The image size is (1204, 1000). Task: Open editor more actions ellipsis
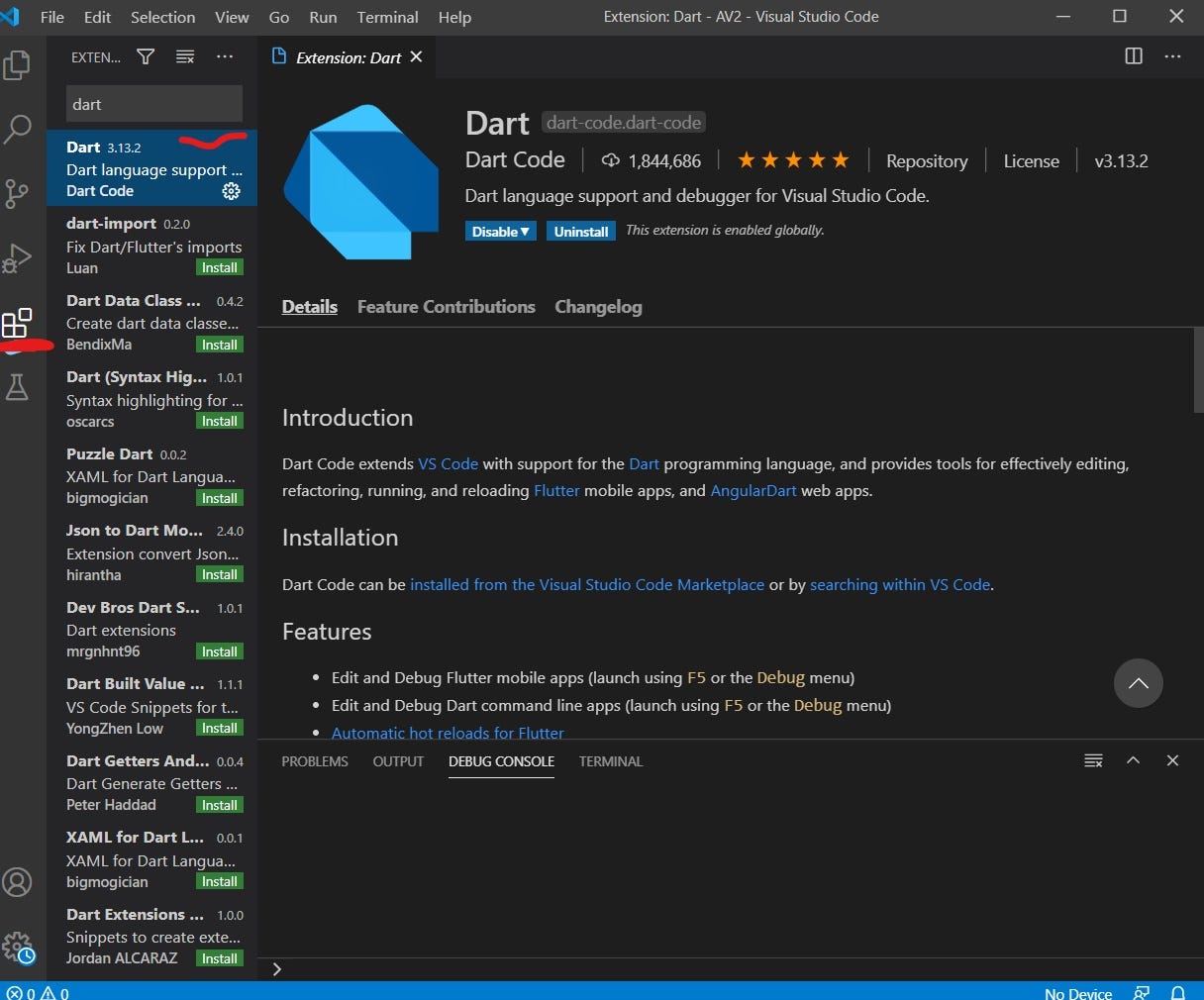(1173, 56)
